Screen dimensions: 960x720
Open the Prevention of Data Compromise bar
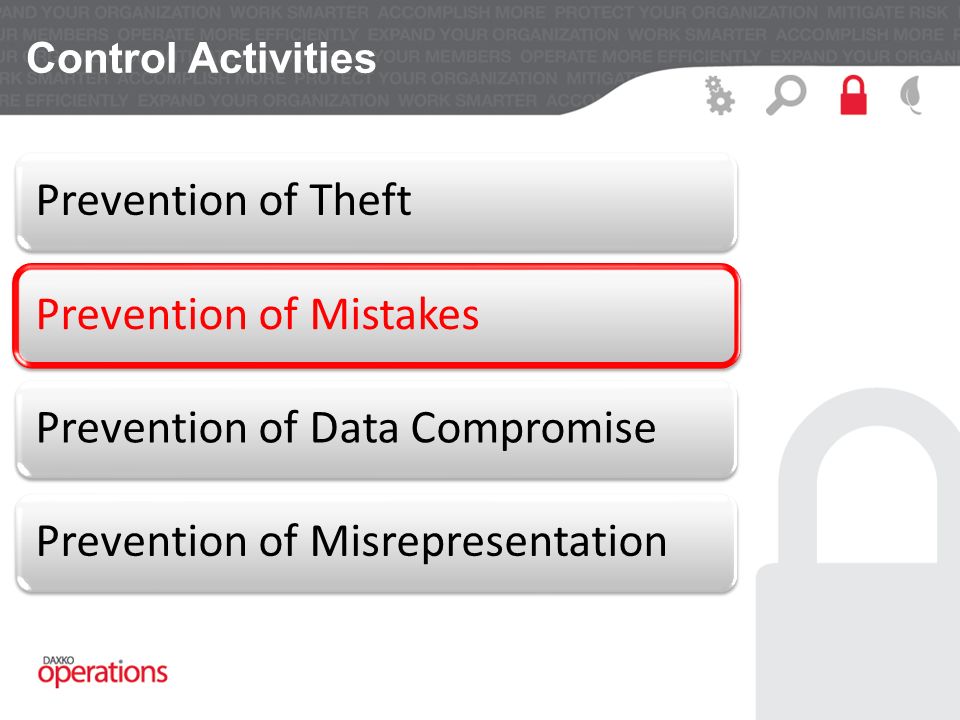point(376,430)
